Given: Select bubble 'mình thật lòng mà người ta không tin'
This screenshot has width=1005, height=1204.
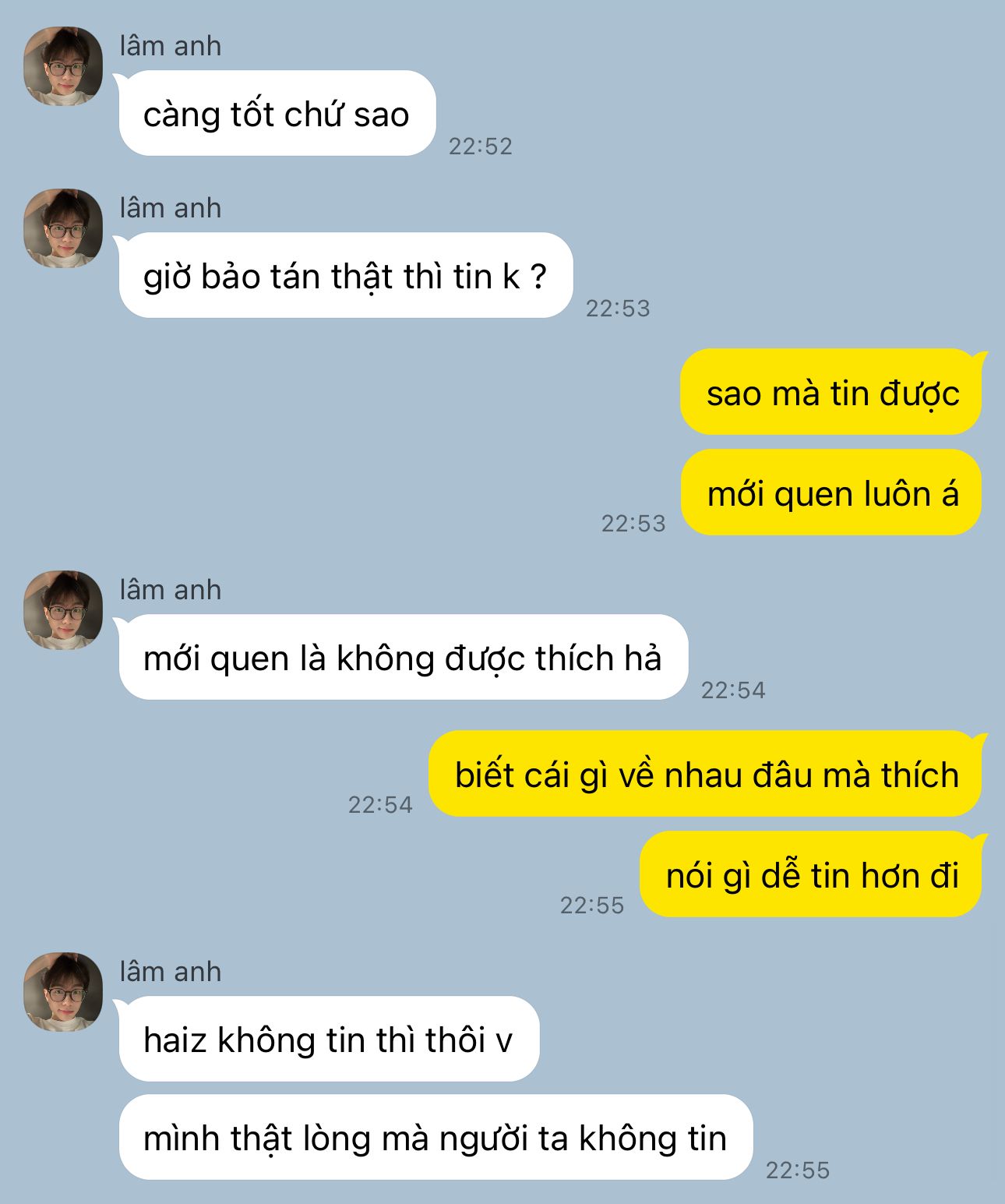Looking at the screenshot, I should click(x=436, y=1137).
